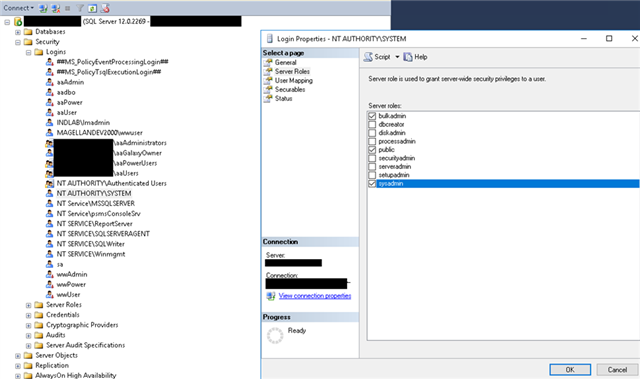Collapse the Logins folder

click(x=28, y=52)
